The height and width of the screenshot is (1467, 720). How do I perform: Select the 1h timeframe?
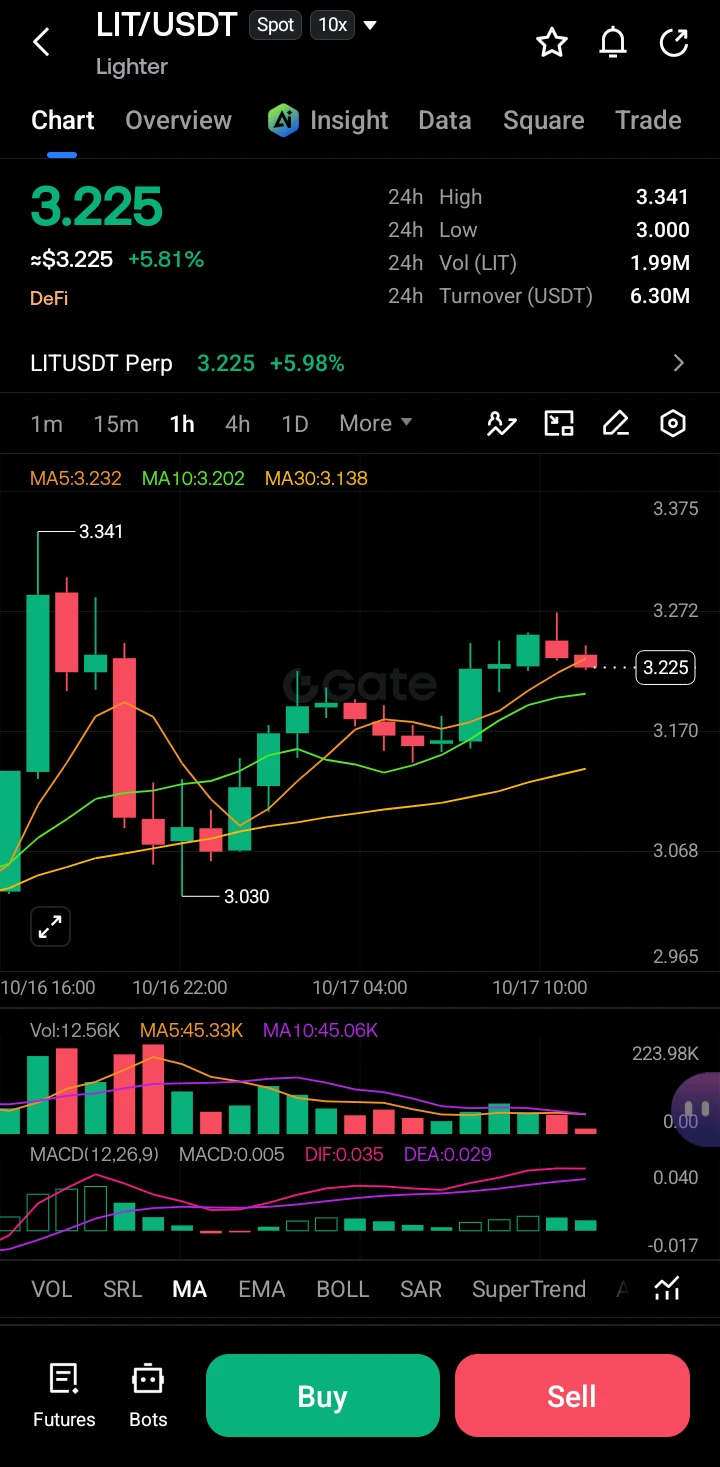pos(182,424)
